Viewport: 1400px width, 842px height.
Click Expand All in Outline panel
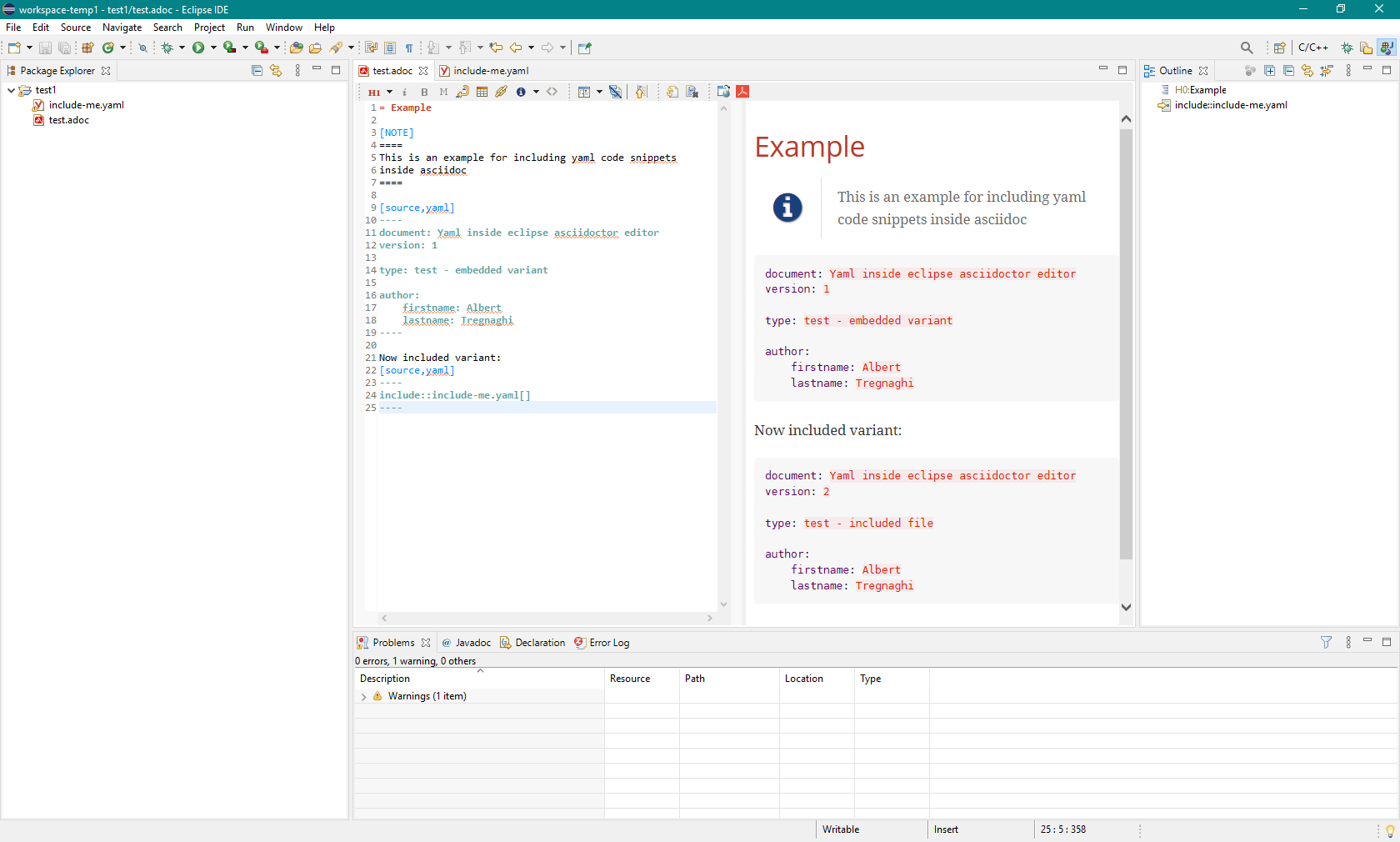click(x=1269, y=71)
